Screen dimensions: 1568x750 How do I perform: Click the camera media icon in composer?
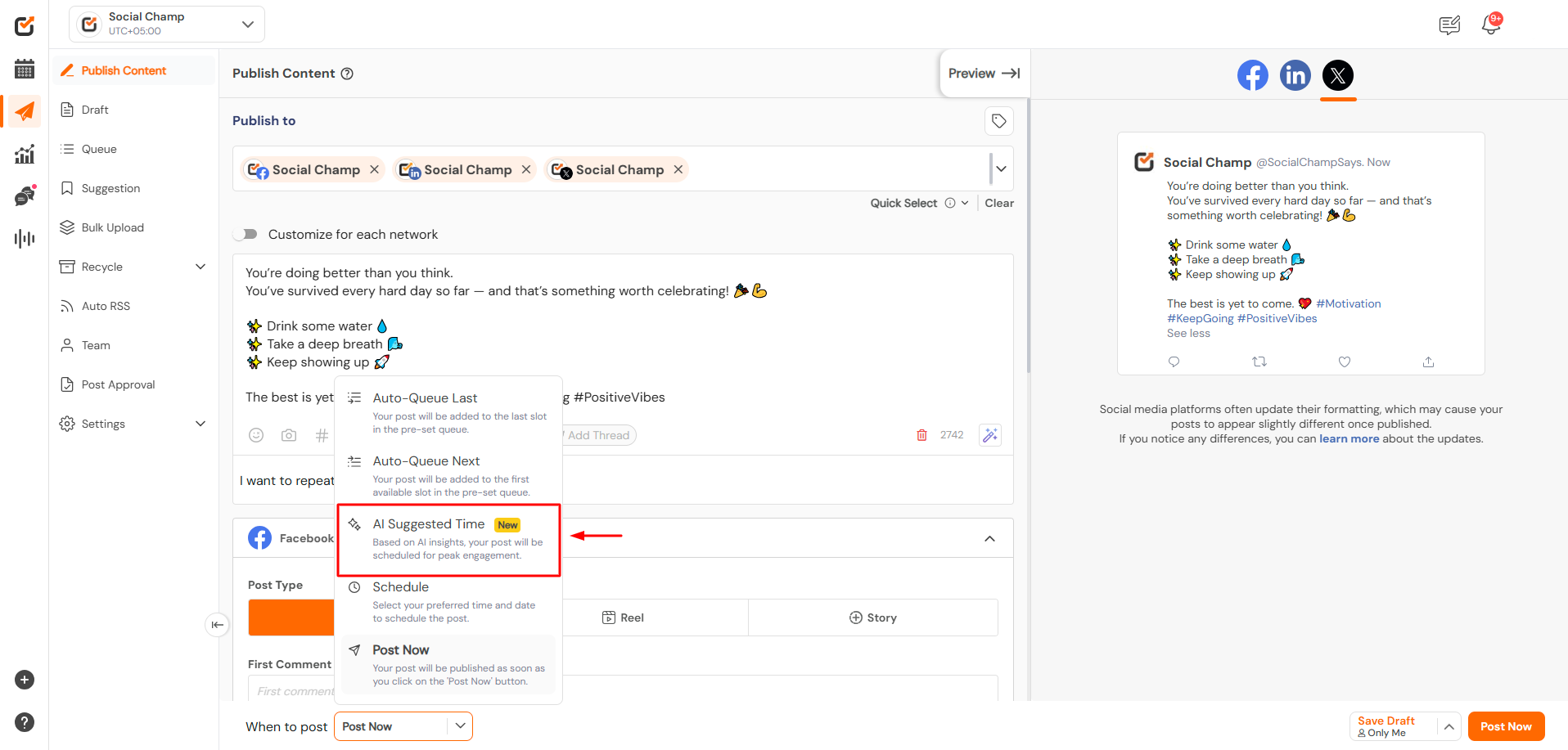coord(289,435)
